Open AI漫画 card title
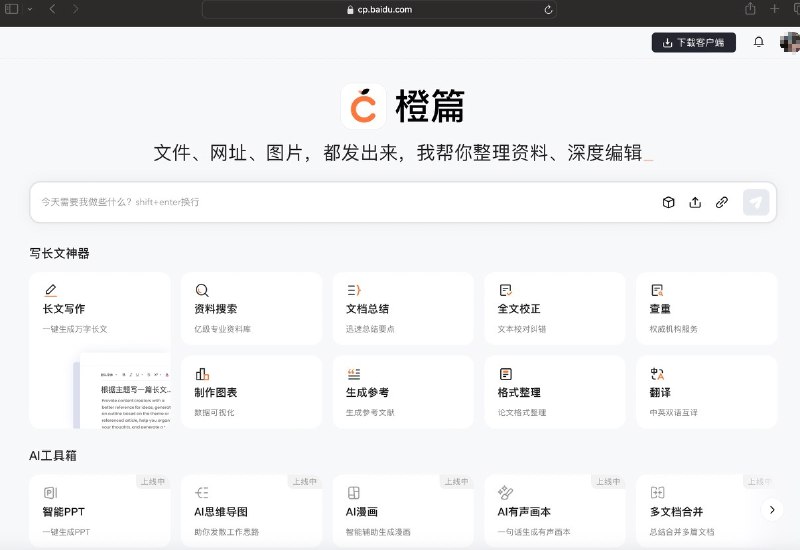Image resolution: width=800 pixels, height=550 pixels. tap(362, 512)
